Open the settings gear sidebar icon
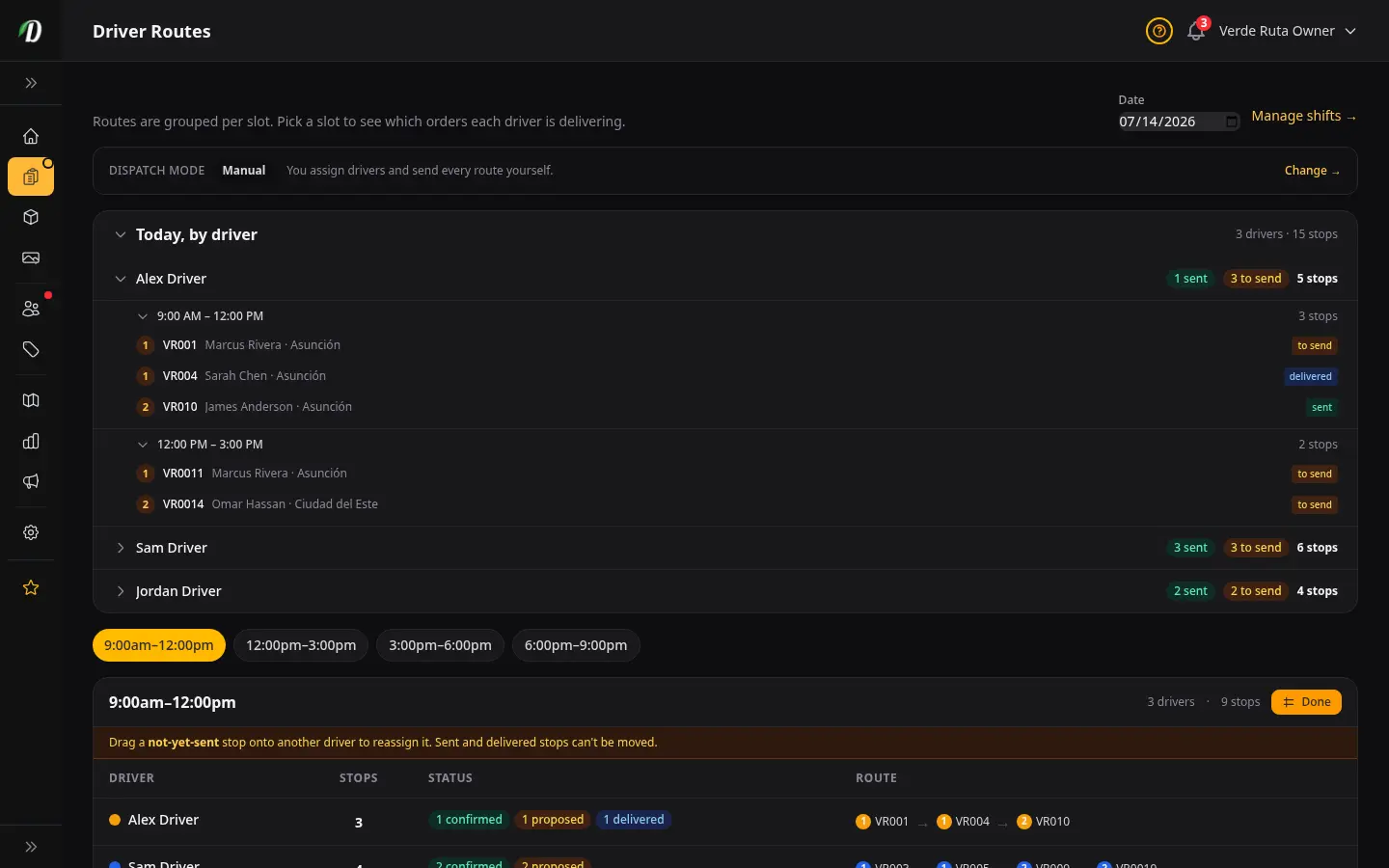The image size is (1389, 868). pyautogui.click(x=31, y=532)
